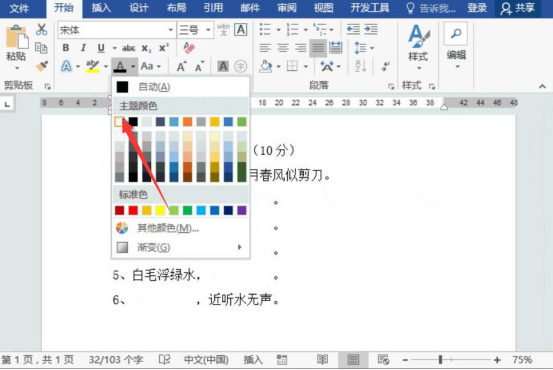553x370 pixels.
Task: Click the Borders icon
Action: click(292, 66)
